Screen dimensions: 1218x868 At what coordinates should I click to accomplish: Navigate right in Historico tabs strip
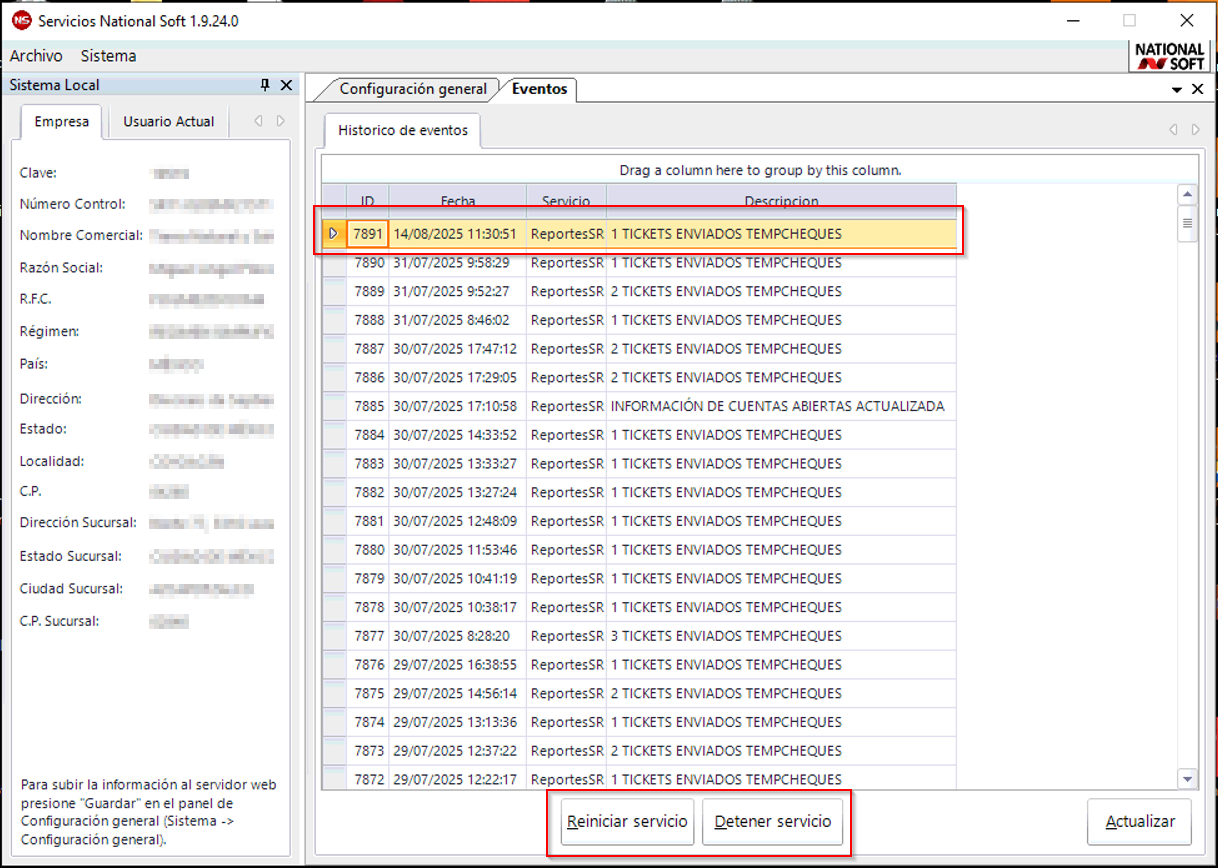pyautogui.click(x=1196, y=130)
